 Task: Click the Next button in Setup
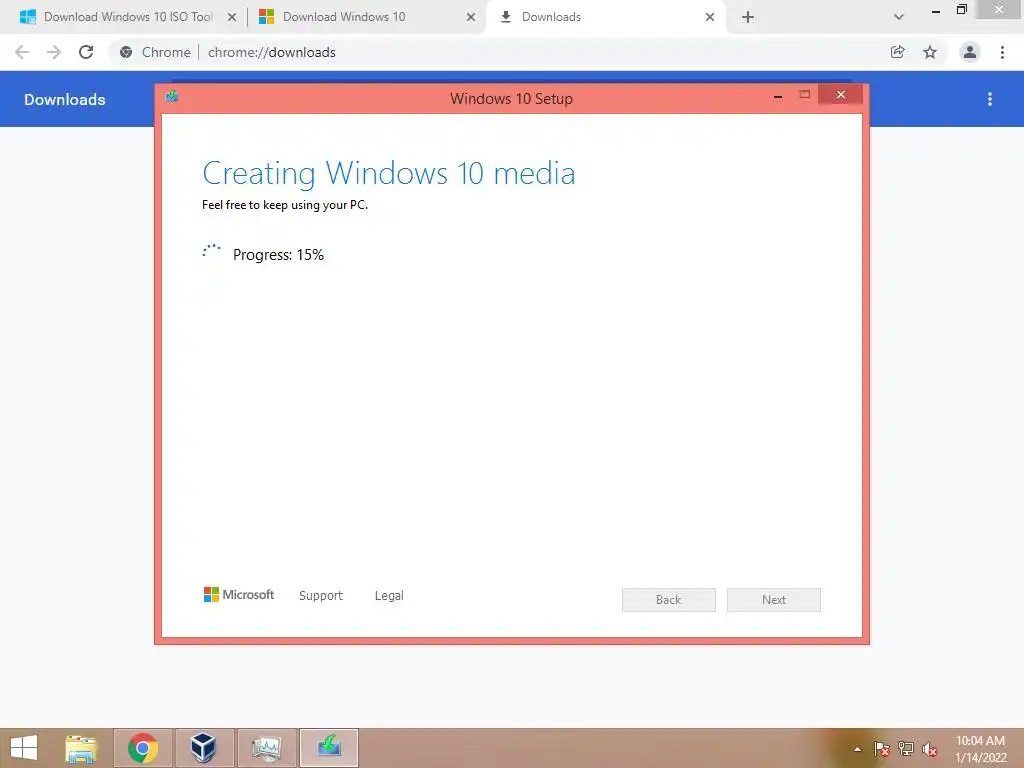coord(774,600)
